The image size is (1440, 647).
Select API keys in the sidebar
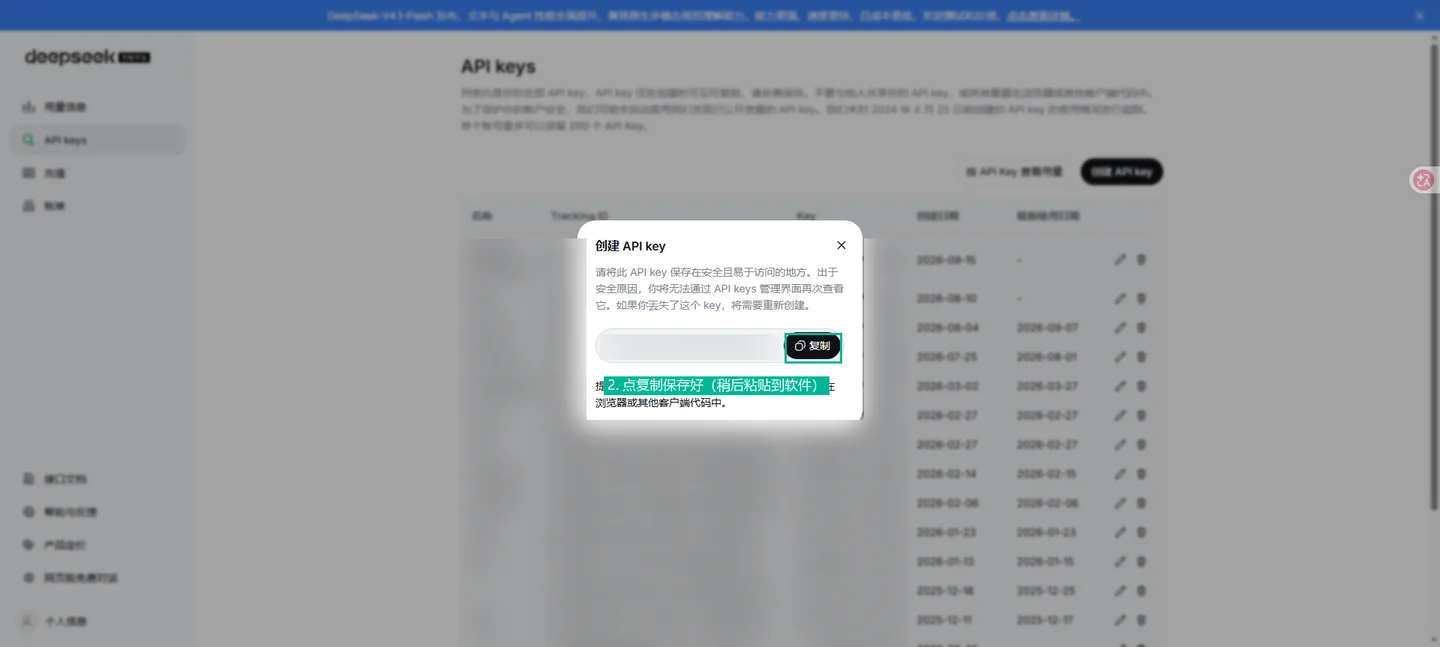(x=97, y=140)
